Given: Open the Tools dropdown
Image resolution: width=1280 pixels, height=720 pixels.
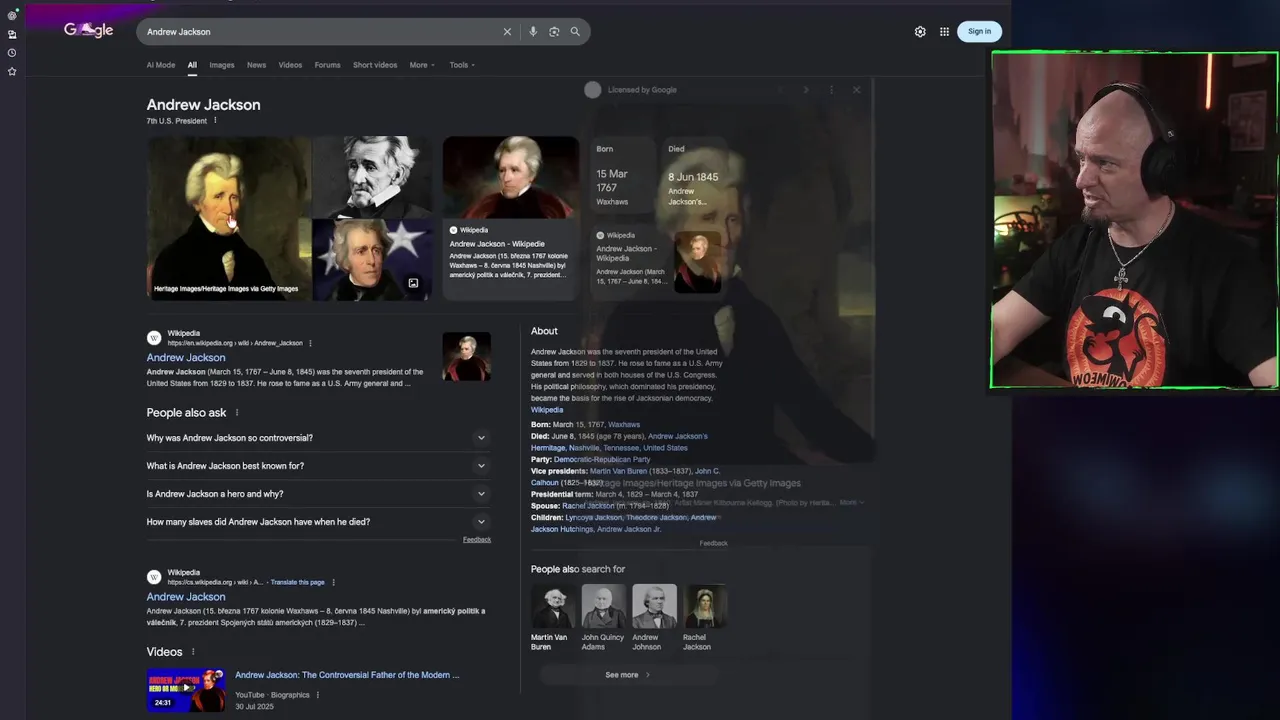Looking at the screenshot, I should tap(462, 65).
